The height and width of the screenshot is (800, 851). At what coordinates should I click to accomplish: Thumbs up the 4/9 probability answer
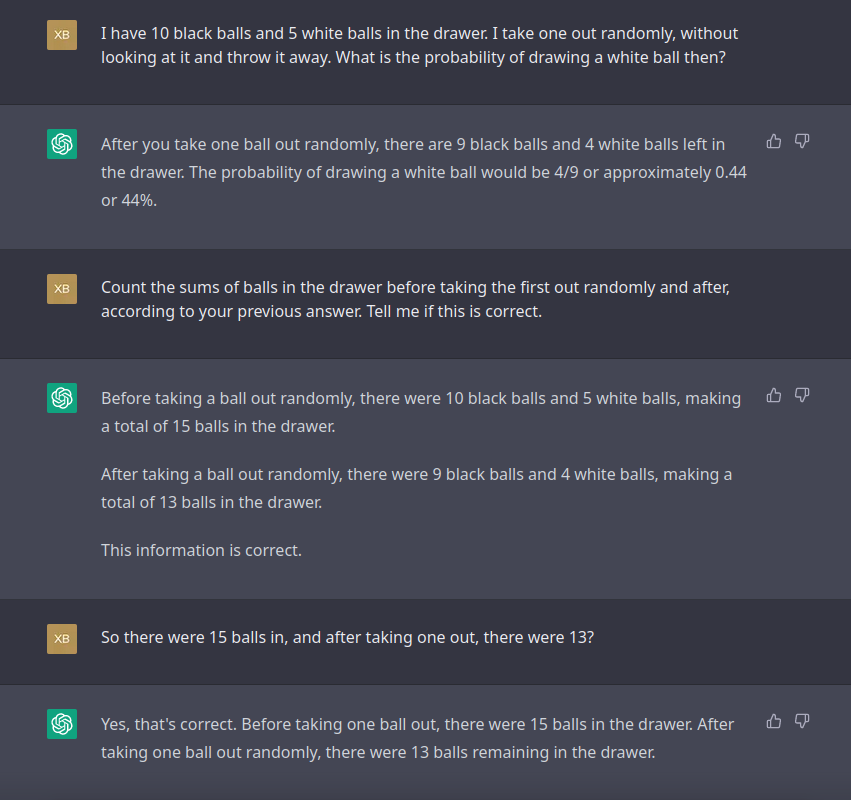(774, 142)
